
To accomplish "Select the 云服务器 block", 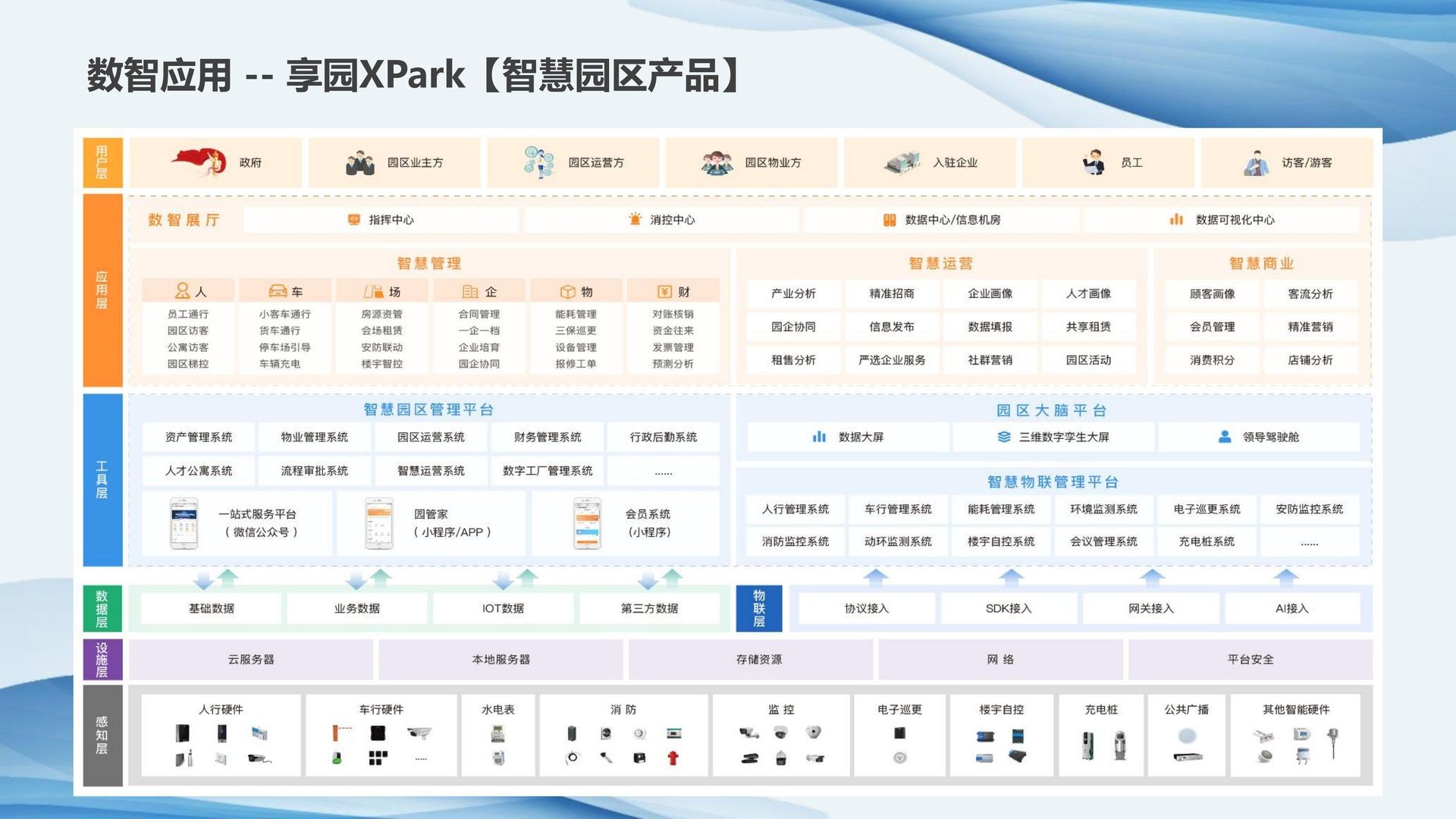I will click(251, 660).
